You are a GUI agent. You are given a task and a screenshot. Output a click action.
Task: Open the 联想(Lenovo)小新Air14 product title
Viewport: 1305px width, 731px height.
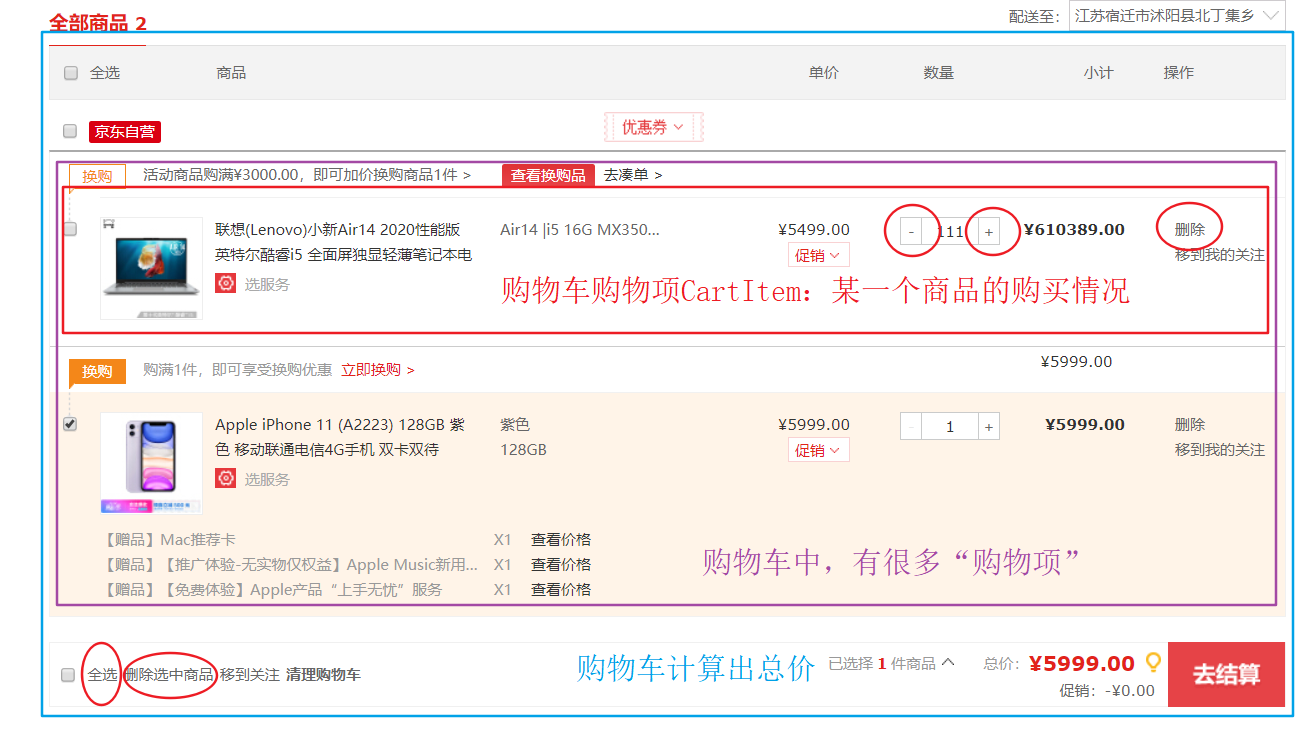[x=343, y=242]
